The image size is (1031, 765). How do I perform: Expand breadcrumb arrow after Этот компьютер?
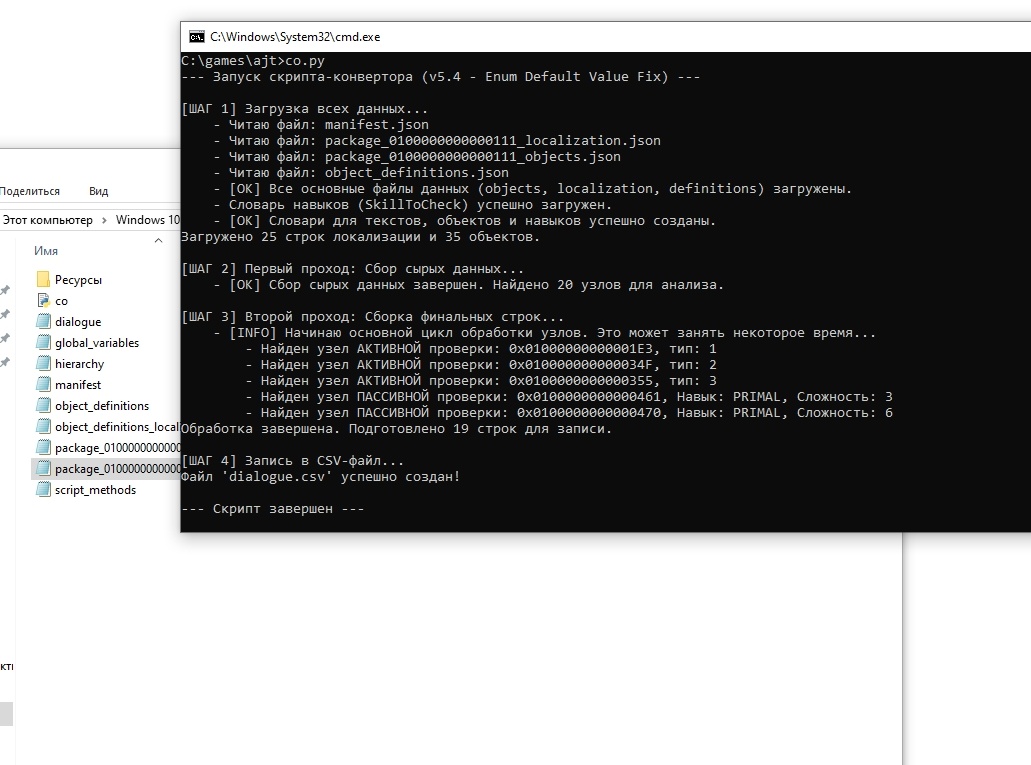[104, 220]
